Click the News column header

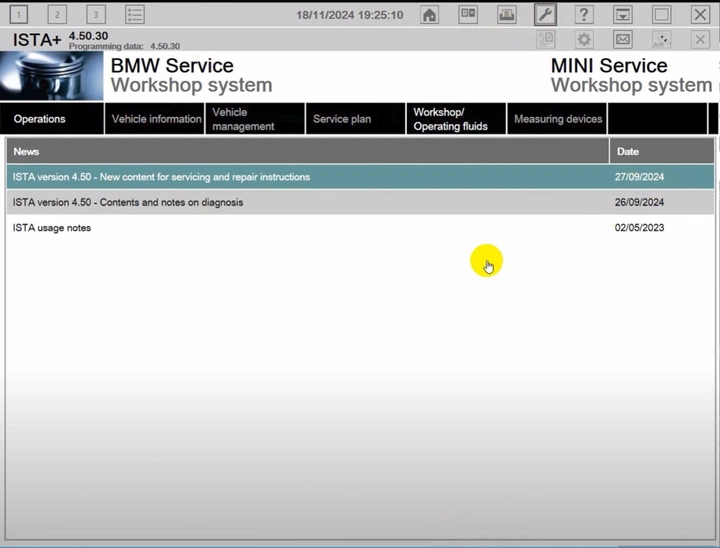pos(308,152)
